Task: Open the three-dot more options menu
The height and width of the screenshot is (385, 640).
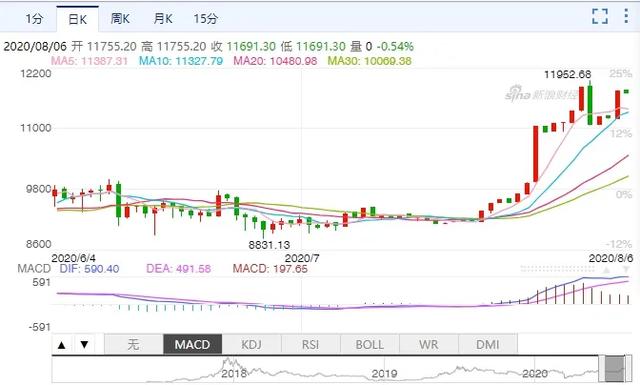Action: click(x=626, y=16)
